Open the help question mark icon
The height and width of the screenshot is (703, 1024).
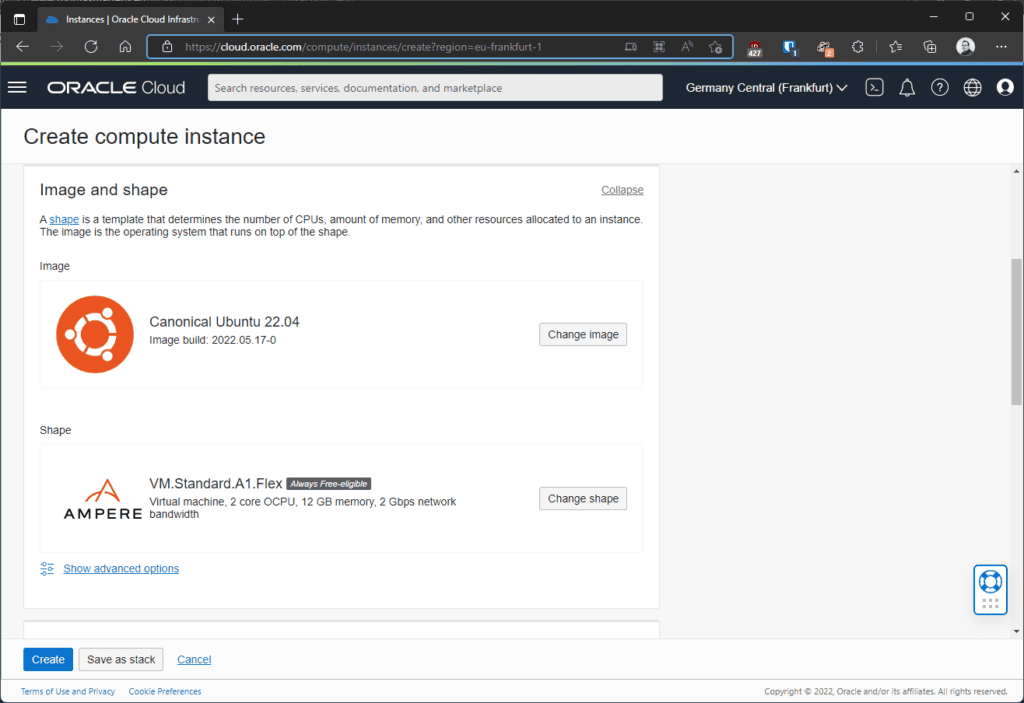(x=940, y=87)
